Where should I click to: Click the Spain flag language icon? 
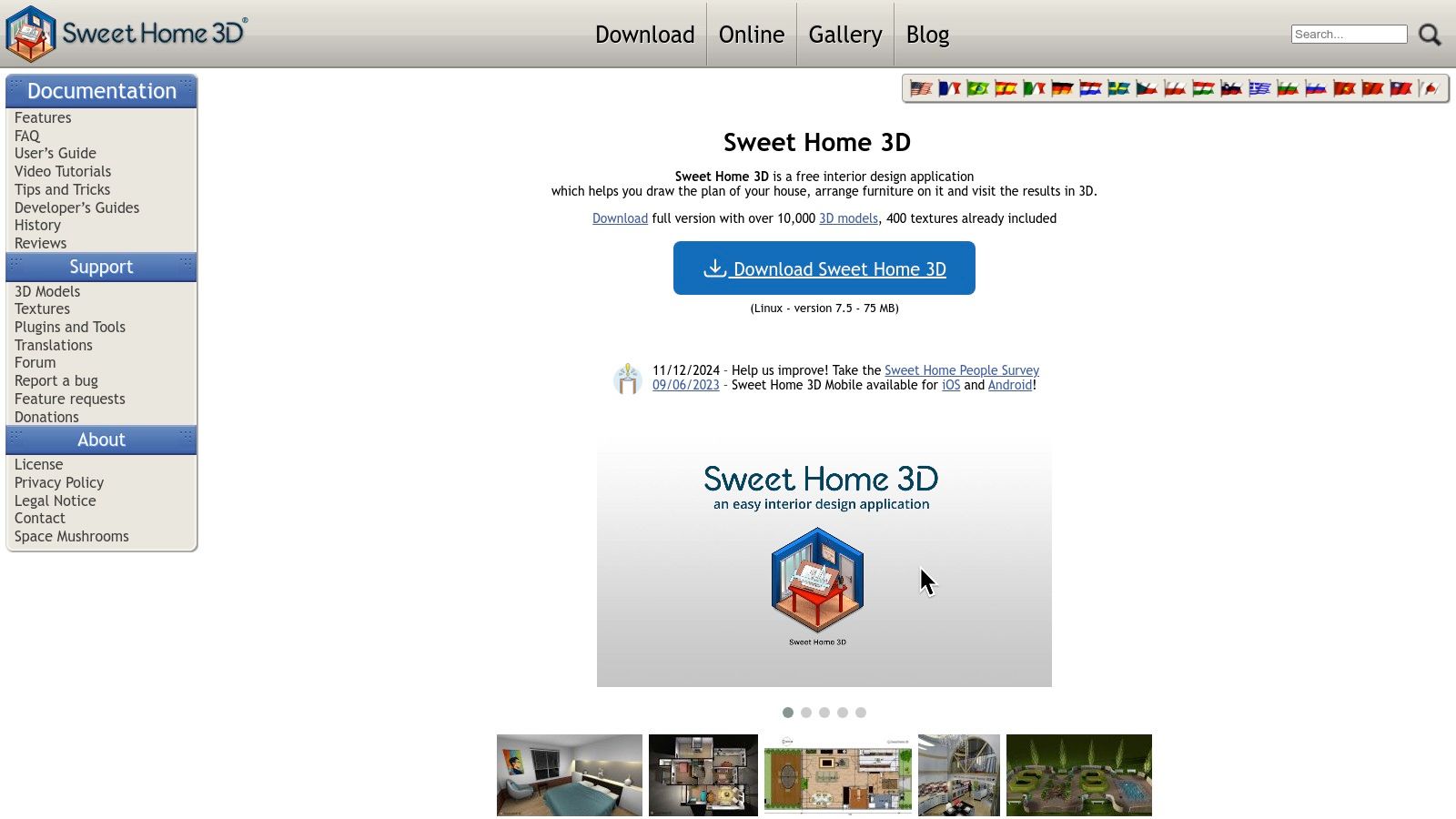point(1006,88)
